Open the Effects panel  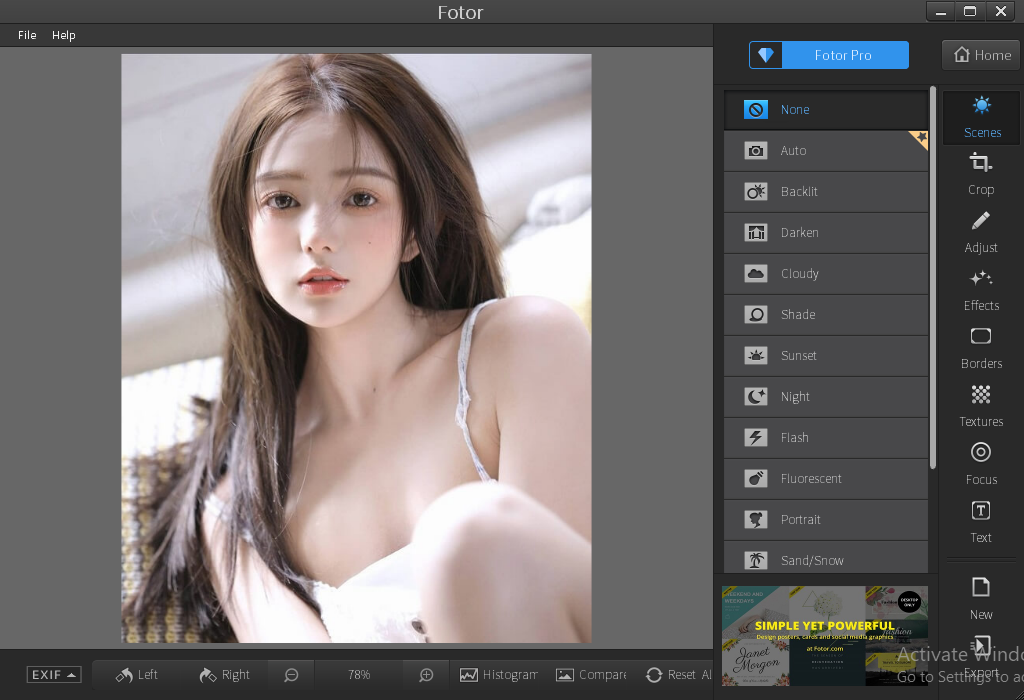(x=981, y=289)
